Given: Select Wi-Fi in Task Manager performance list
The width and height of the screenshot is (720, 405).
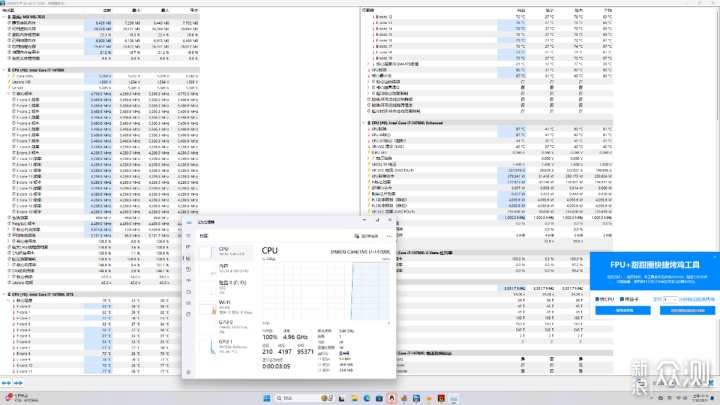Looking at the screenshot, I should [225, 307].
